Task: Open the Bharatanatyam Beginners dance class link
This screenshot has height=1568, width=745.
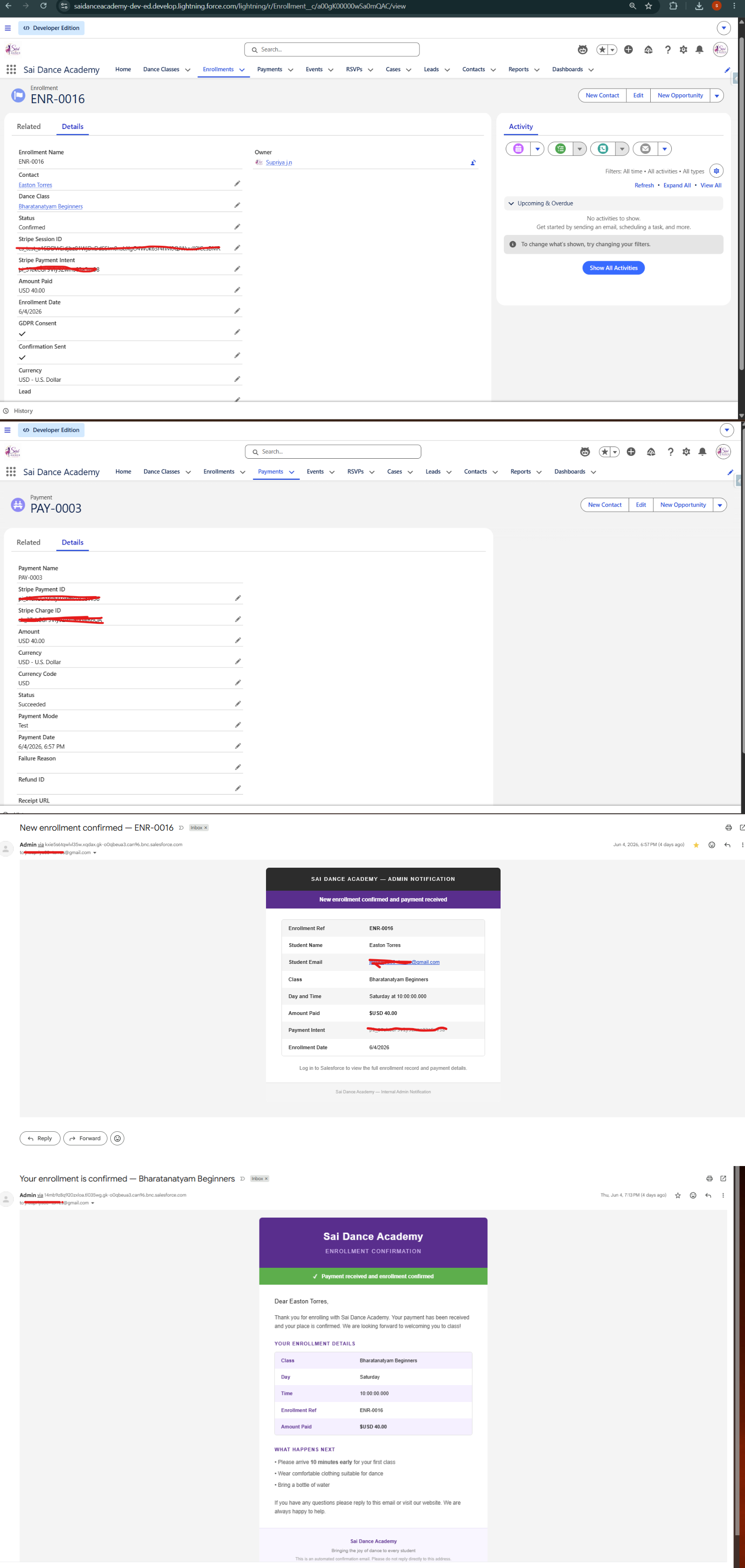Action: (51, 206)
